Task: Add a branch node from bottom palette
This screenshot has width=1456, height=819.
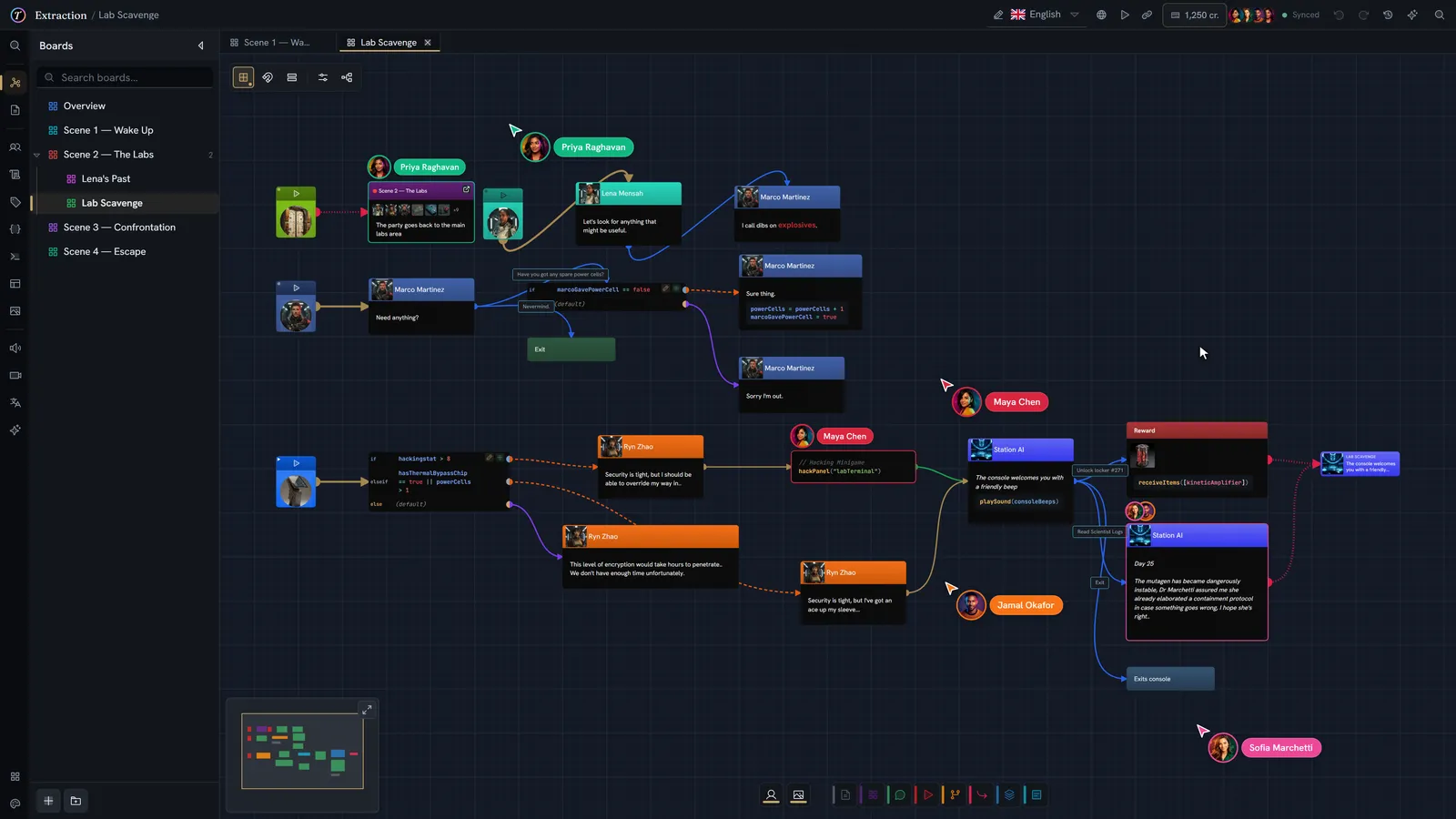Action: click(955, 795)
